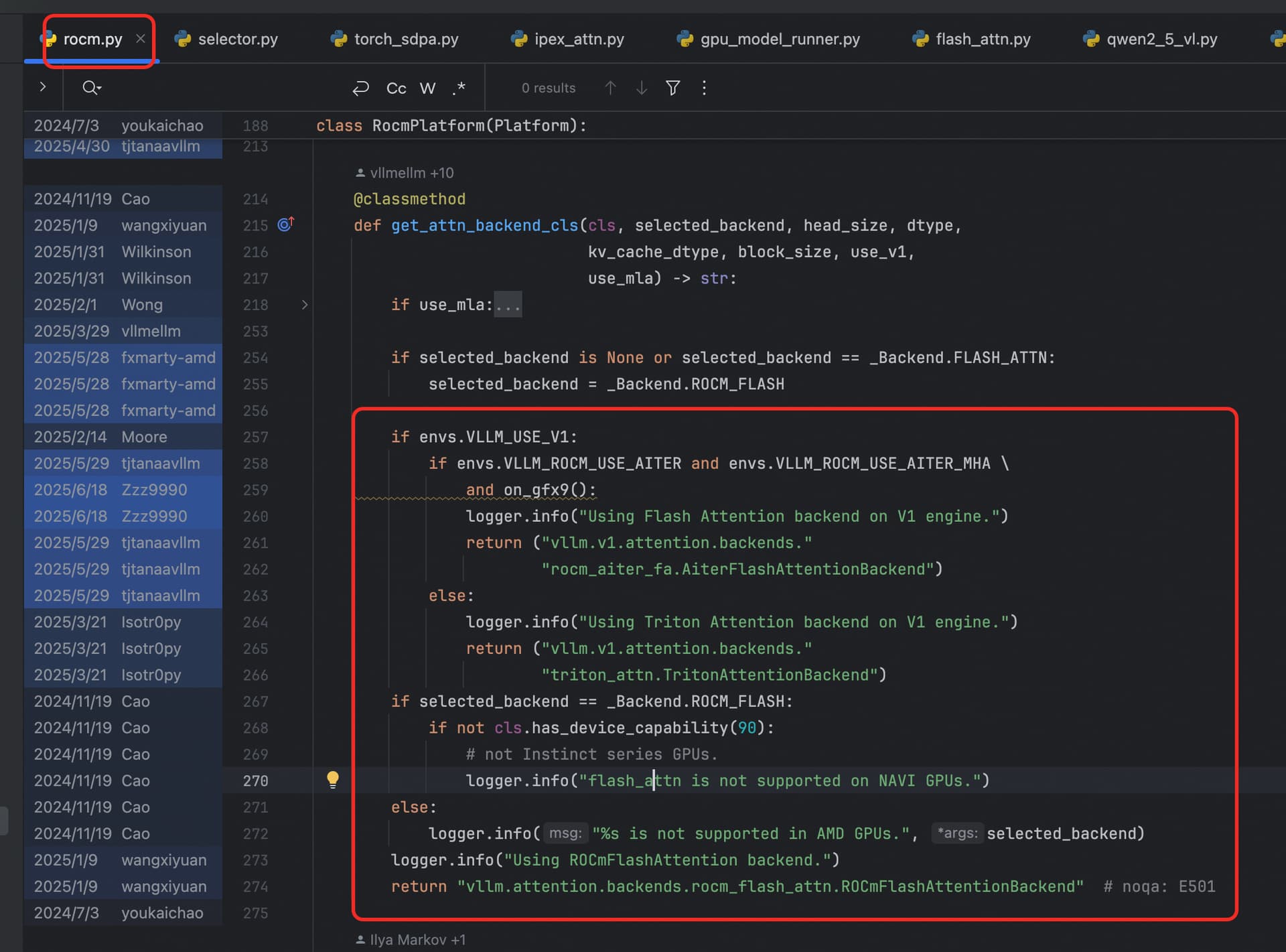This screenshot has height=952, width=1286.
Task: Switch to the selector.py tab
Action: pyautogui.click(x=237, y=39)
